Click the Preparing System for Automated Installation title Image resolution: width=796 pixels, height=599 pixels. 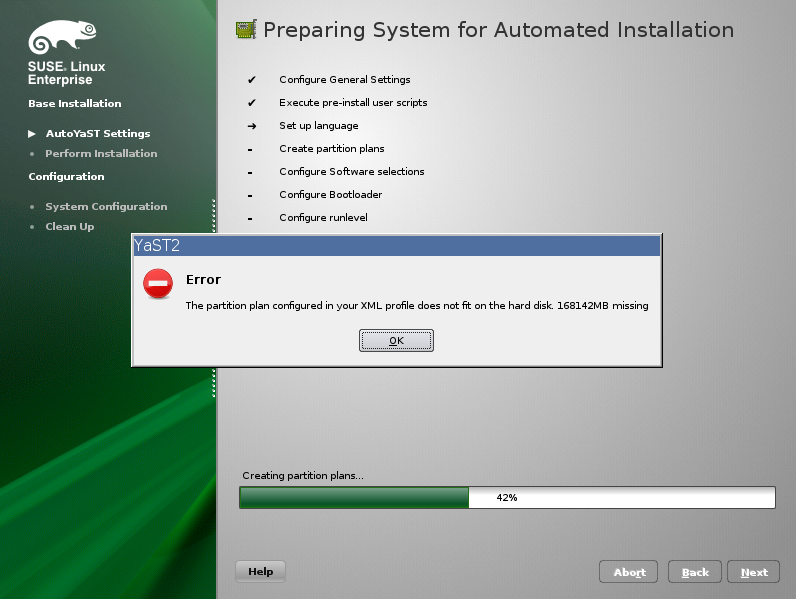pos(499,30)
